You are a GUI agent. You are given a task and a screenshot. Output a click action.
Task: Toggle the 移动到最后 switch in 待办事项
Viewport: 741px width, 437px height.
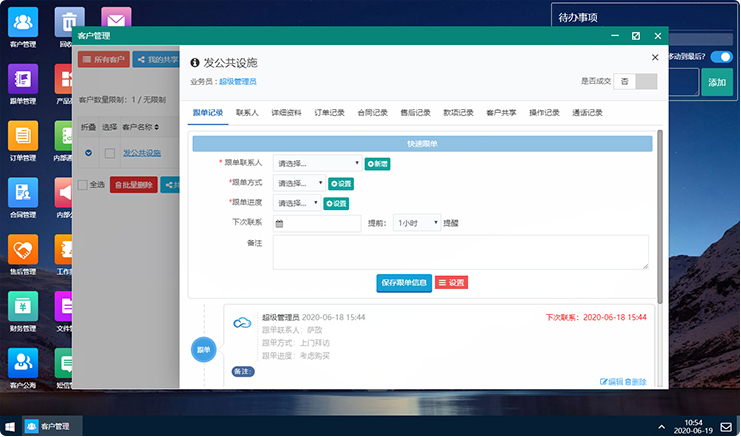(x=721, y=57)
